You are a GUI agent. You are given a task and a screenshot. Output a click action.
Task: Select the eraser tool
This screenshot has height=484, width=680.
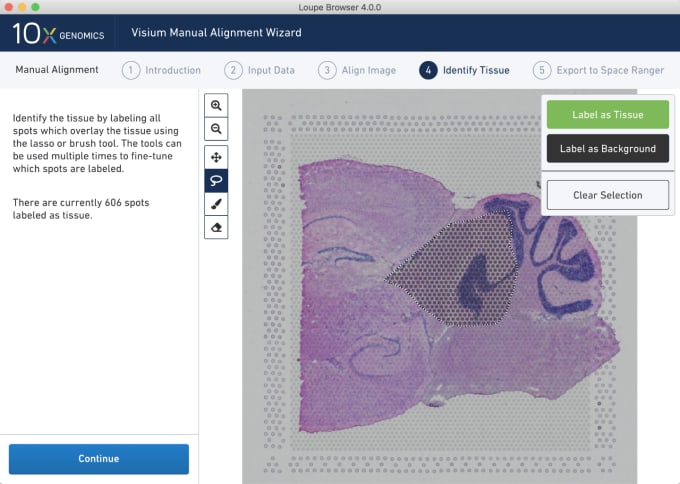coord(216,227)
